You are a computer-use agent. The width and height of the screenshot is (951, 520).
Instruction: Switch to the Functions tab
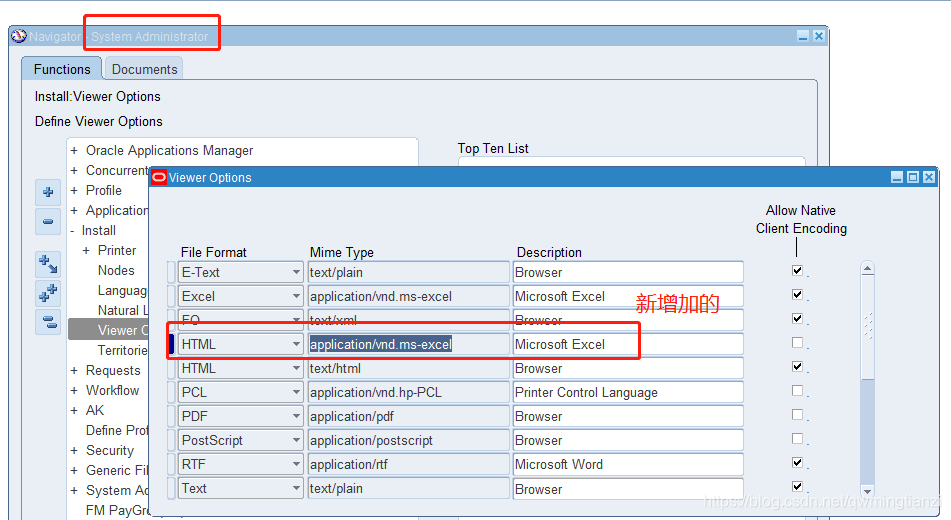pyautogui.click(x=62, y=69)
